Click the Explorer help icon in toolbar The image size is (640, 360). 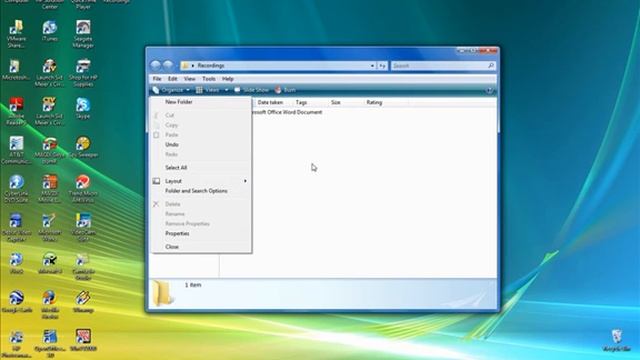489,90
